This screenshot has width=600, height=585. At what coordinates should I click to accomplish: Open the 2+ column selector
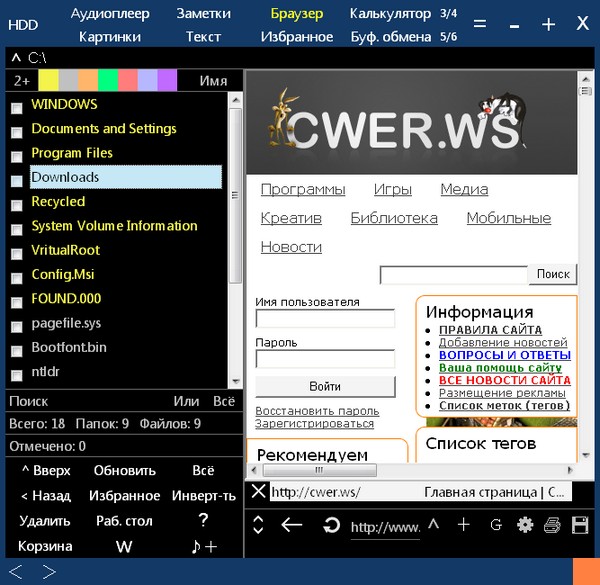pos(21,81)
